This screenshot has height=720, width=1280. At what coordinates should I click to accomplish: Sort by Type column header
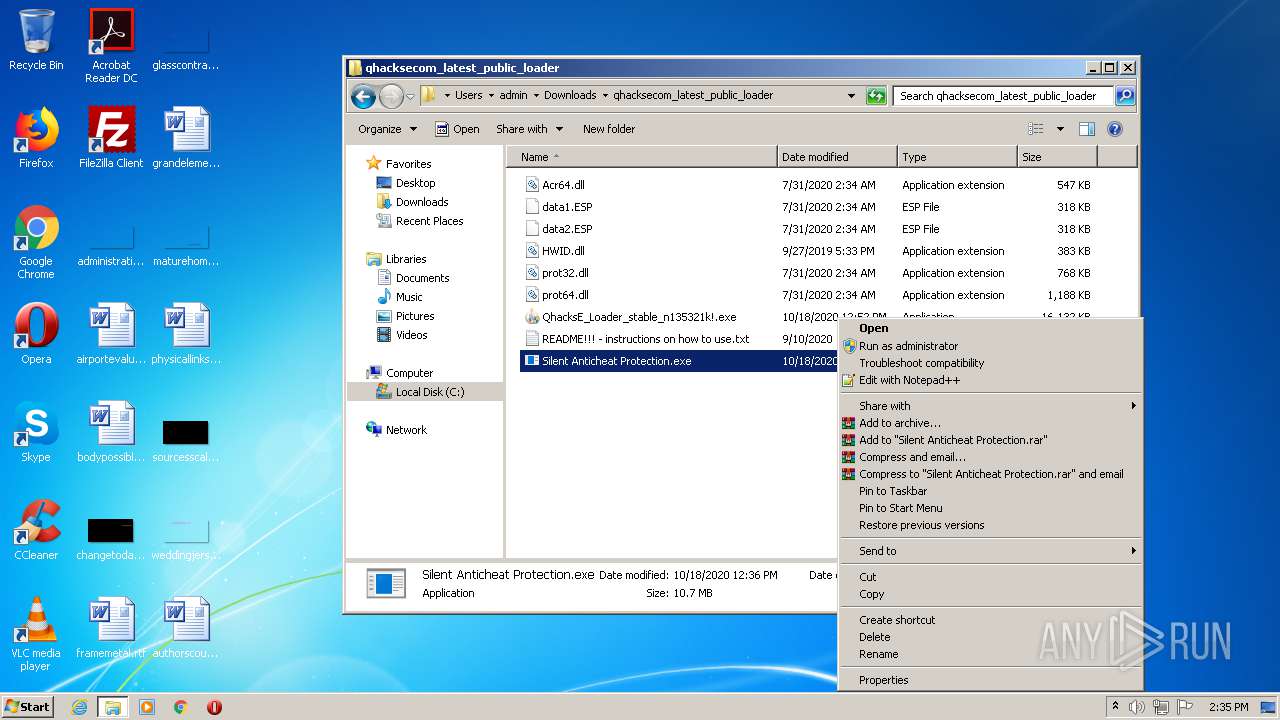point(957,157)
